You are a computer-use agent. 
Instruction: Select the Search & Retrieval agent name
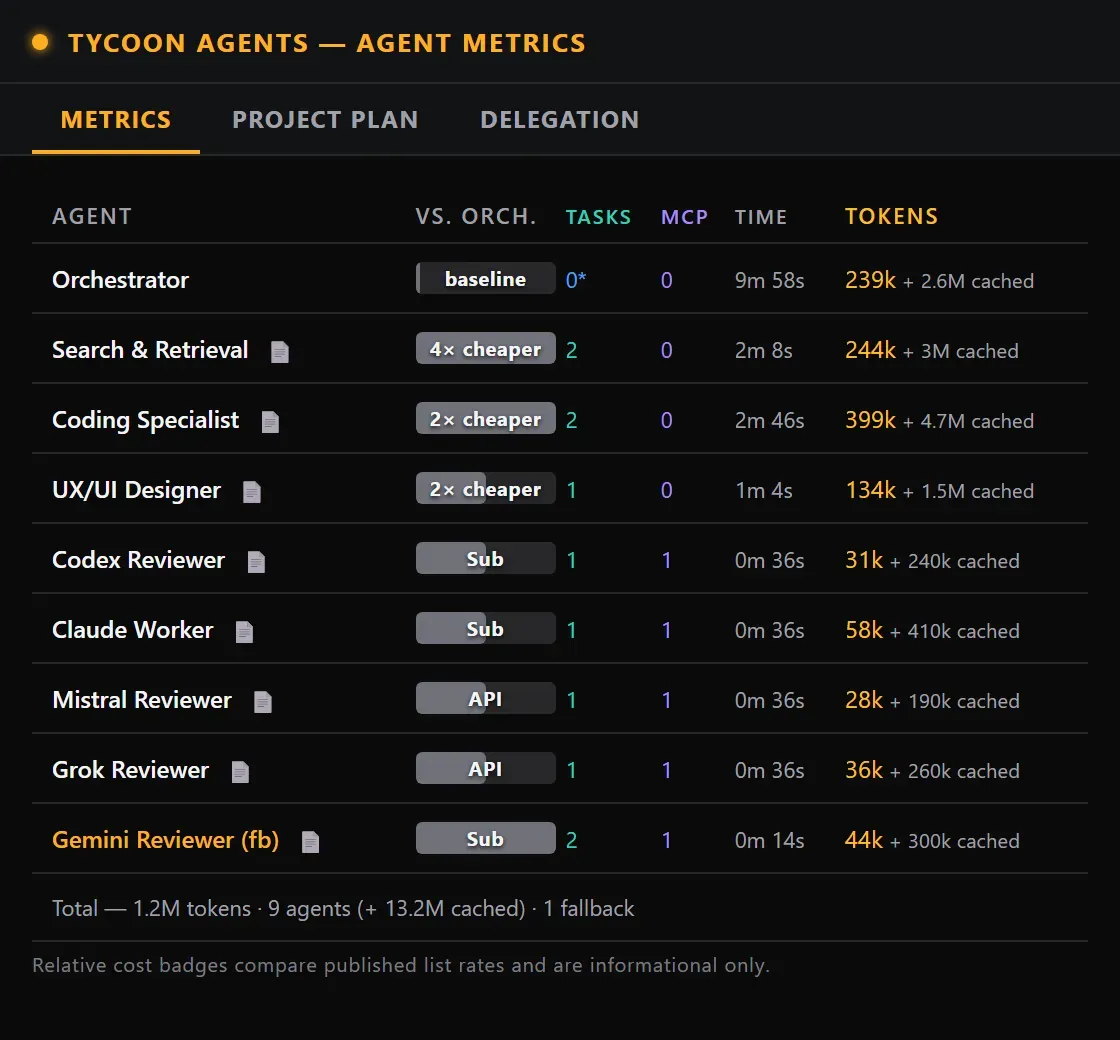[x=150, y=349]
